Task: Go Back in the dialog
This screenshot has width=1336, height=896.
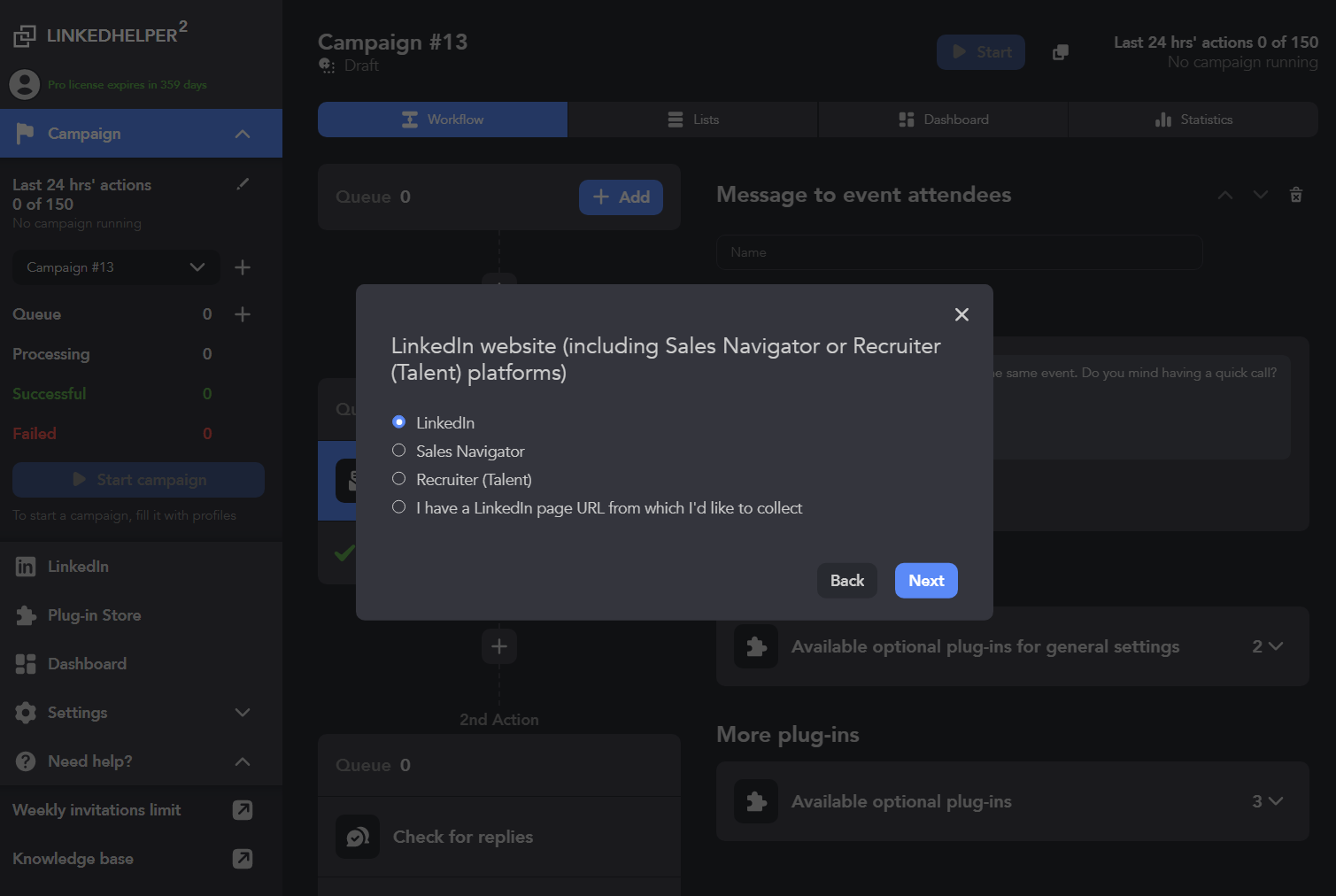Action: click(x=846, y=581)
